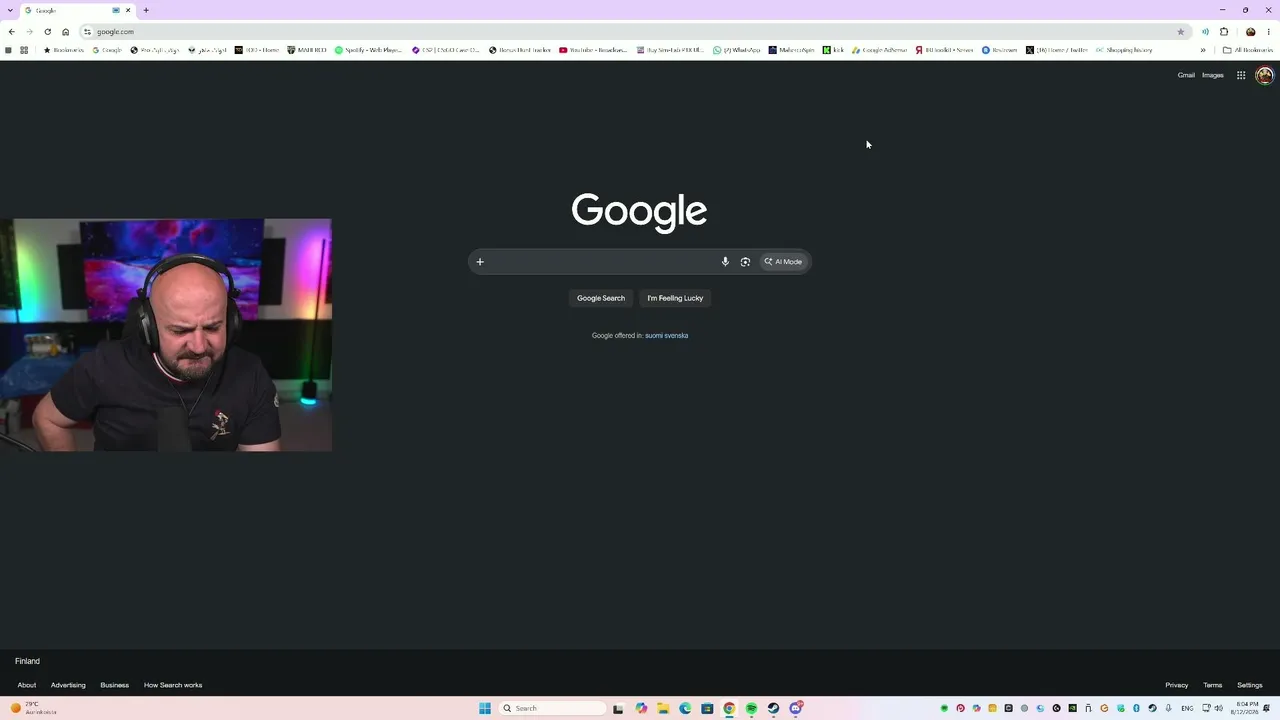The height and width of the screenshot is (720, 1280).
Task: Start a voice search with the microphone
Action: 725,262
